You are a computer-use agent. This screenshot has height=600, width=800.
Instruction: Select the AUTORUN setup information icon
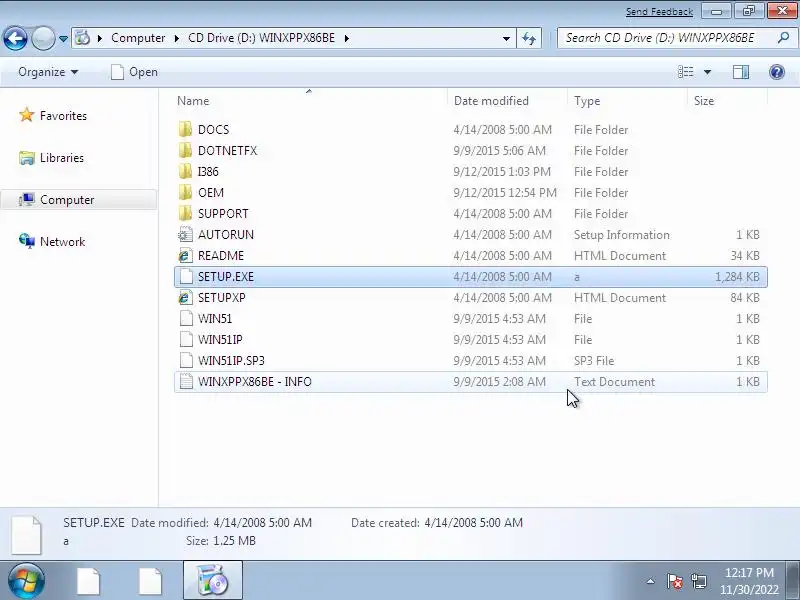pyautogui.click(x=186, y=234)
